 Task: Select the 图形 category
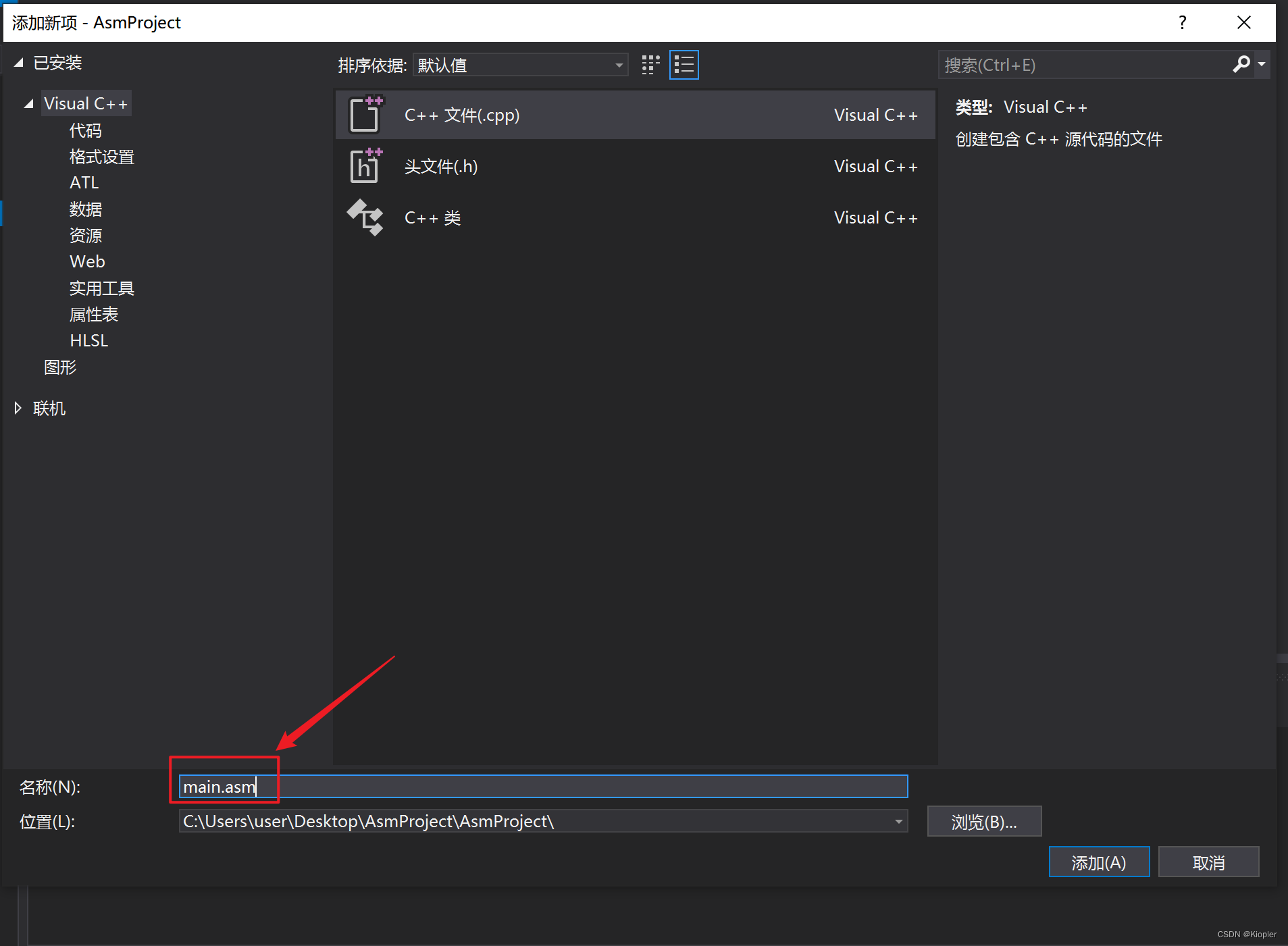point(60,367)
